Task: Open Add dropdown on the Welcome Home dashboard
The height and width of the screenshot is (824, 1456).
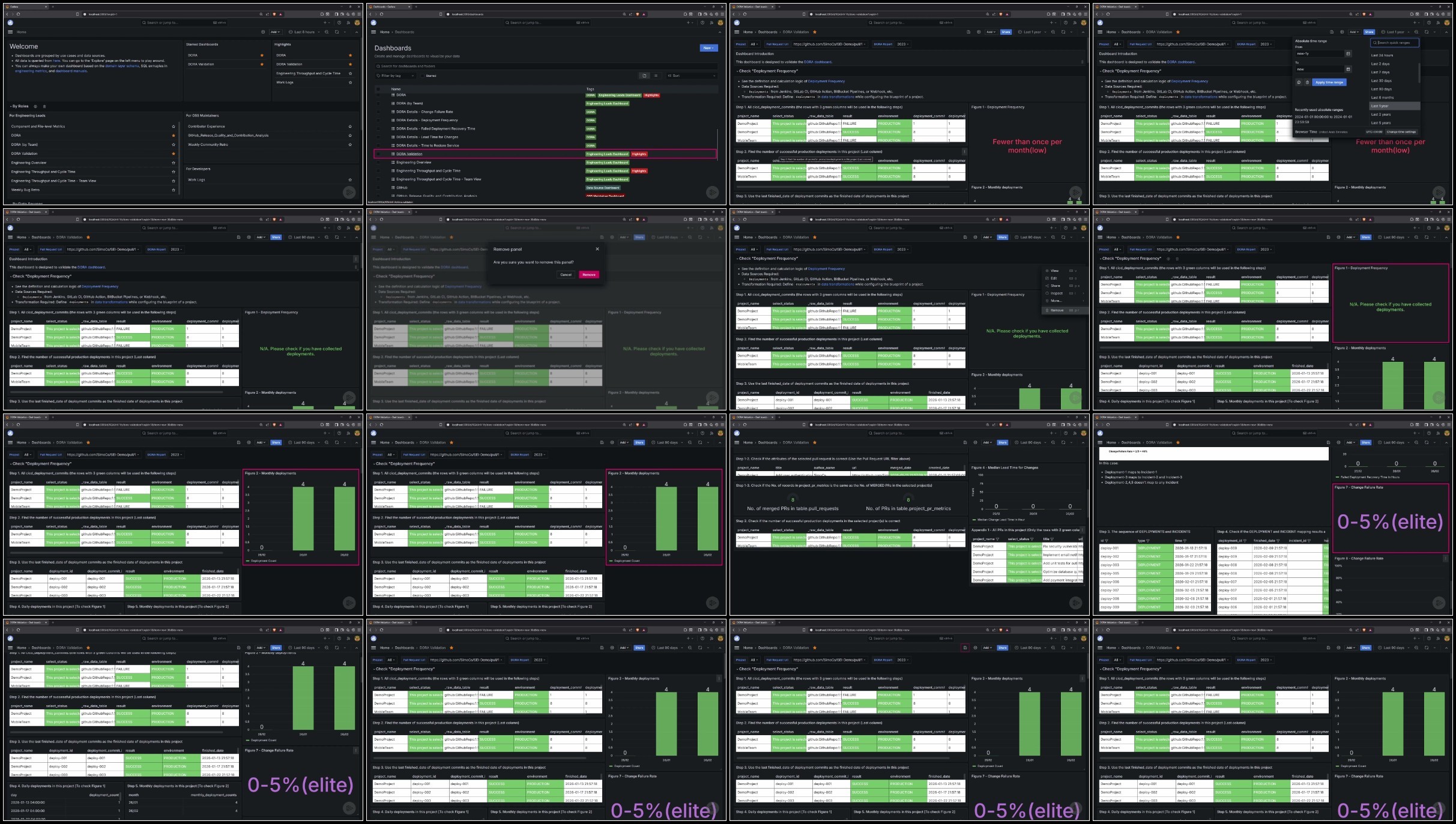Action: [276, 32]
